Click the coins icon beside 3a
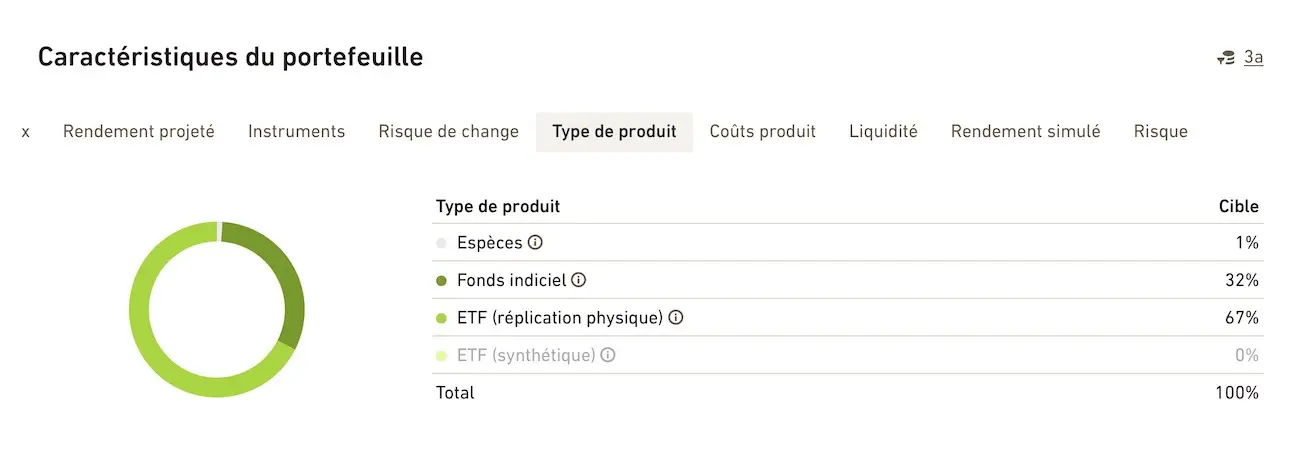Image resolution: width=1300 pixels, height=462 pixels. (x=1225, y=58)
